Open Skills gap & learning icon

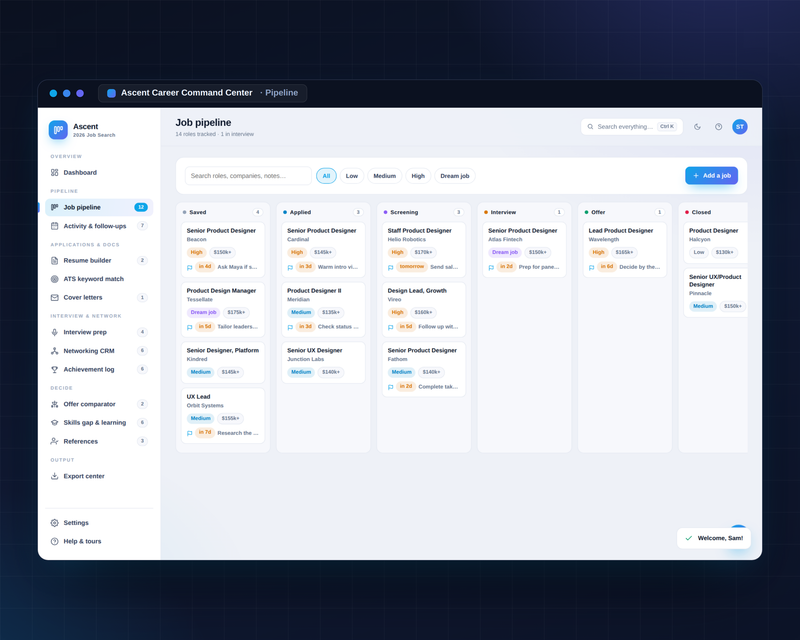[55, 423]
